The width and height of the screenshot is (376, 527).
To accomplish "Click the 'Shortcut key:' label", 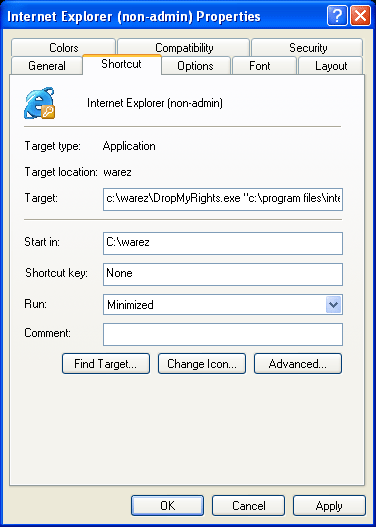I will click(56, 273).
